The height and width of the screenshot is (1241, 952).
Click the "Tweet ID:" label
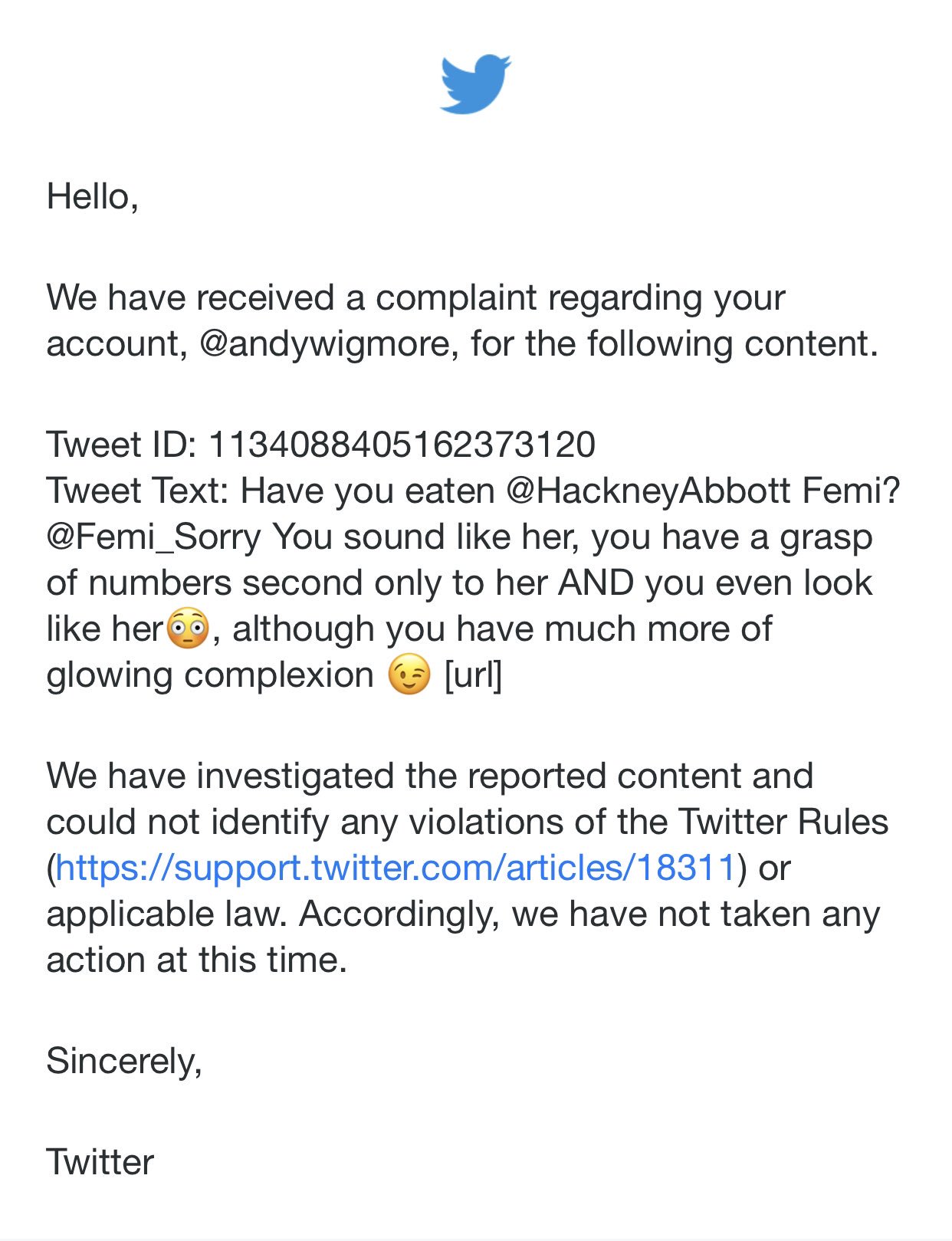[x=122, y=445]
